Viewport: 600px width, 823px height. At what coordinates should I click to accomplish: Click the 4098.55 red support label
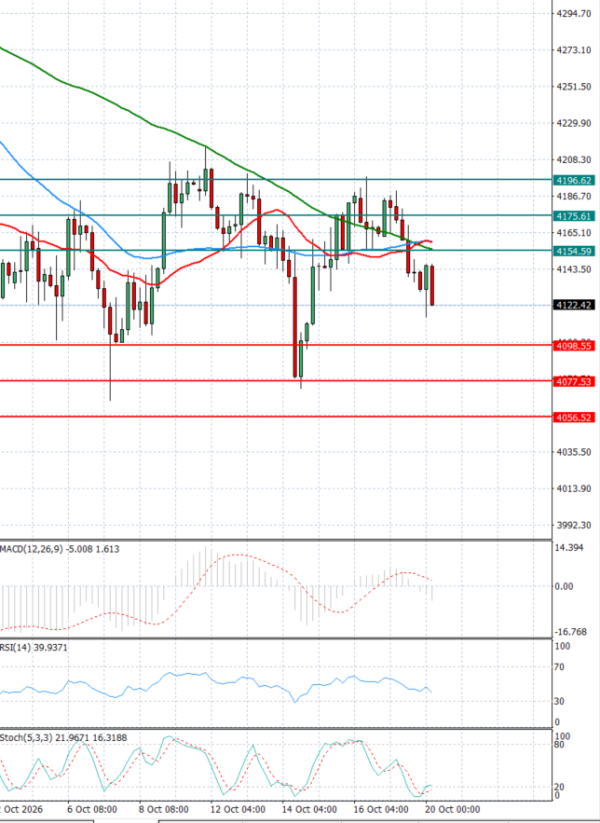tap(574, 346)
